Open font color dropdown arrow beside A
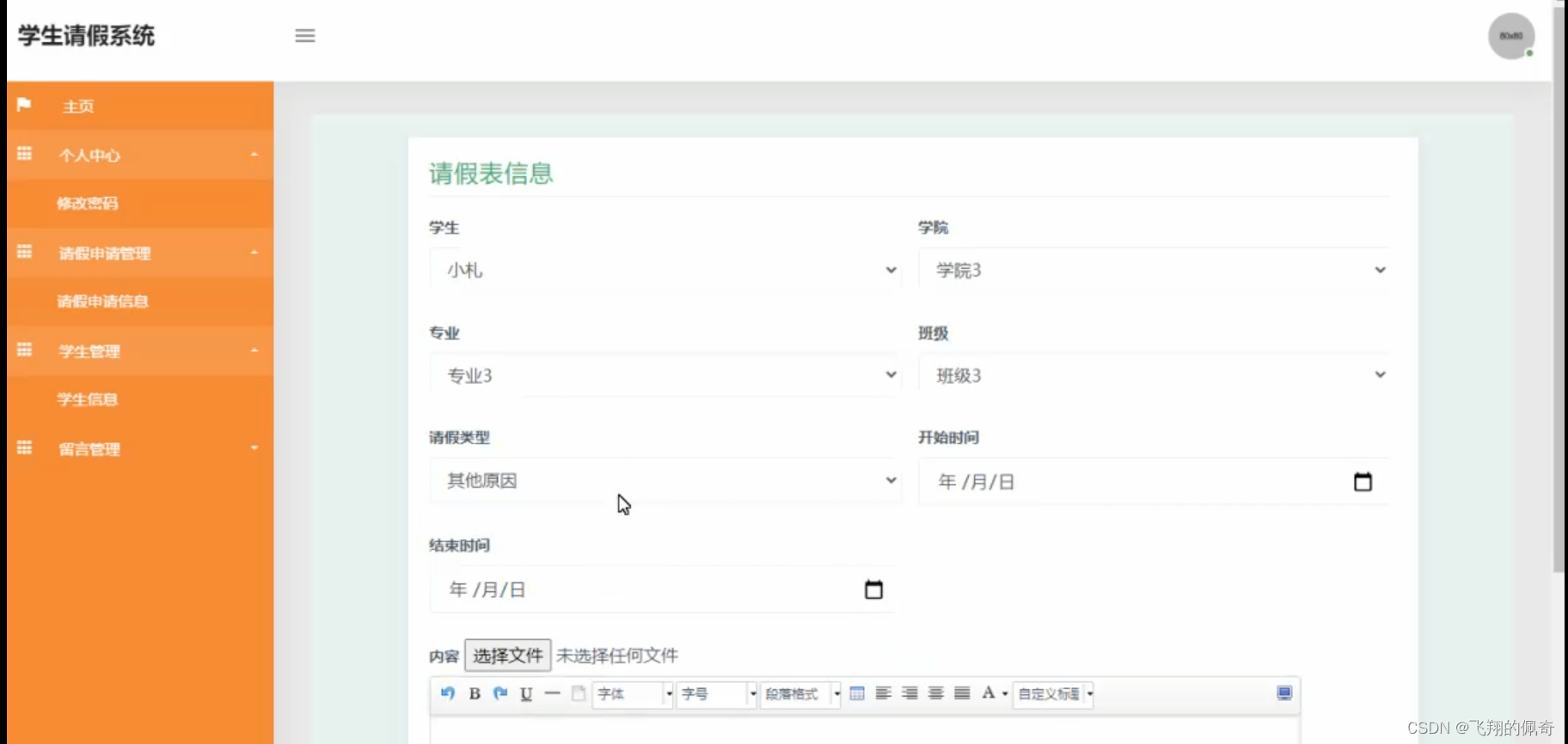Viewport: 1568px width, 744px height. point(1005,694)
